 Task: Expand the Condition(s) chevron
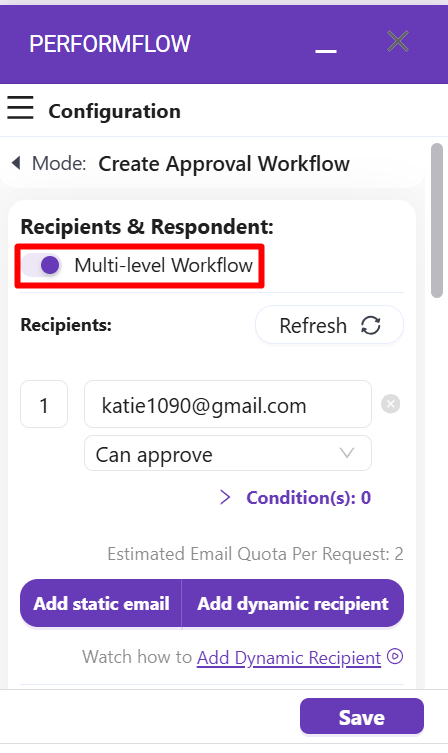tap(225, 498)
